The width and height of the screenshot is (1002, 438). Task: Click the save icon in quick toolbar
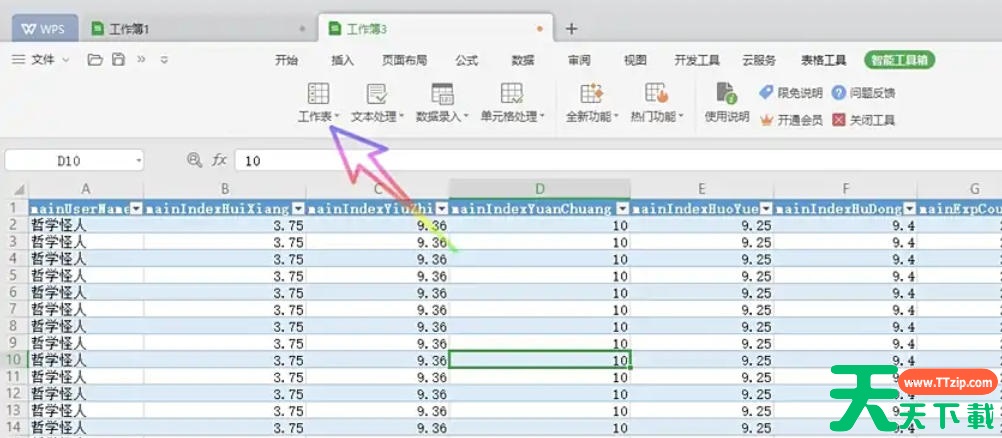click(x=118, y=60)
